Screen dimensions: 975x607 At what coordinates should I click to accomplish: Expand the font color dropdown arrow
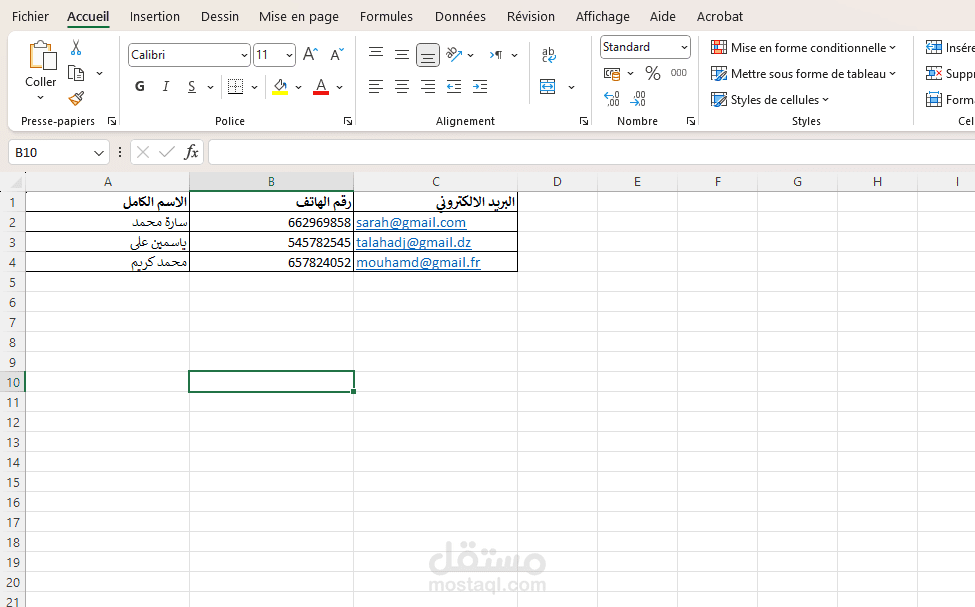[340, 87]
